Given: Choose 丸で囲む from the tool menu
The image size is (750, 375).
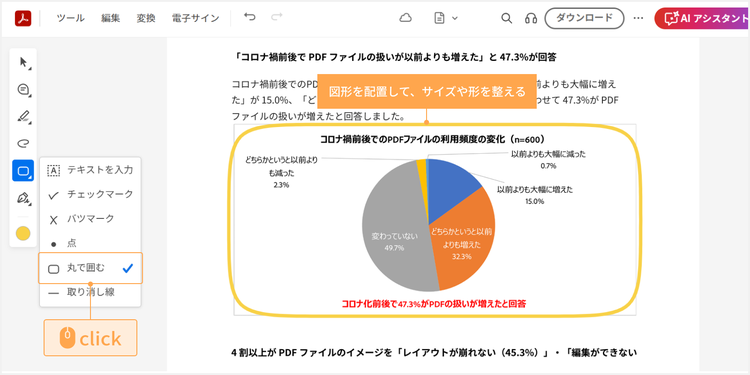Looking at the screenshot, I should 90,268.
